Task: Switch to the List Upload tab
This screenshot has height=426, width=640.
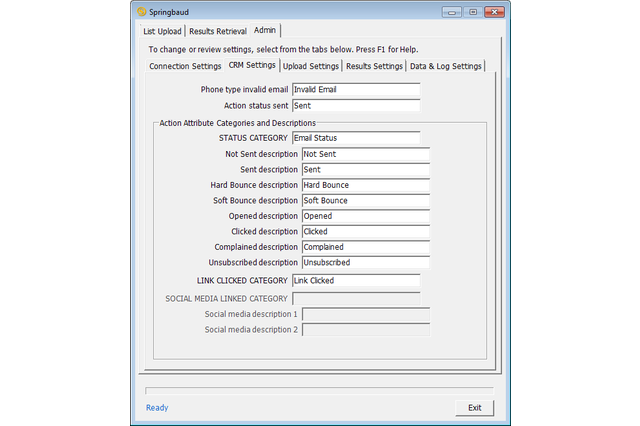Action: [x=162, y=31]
